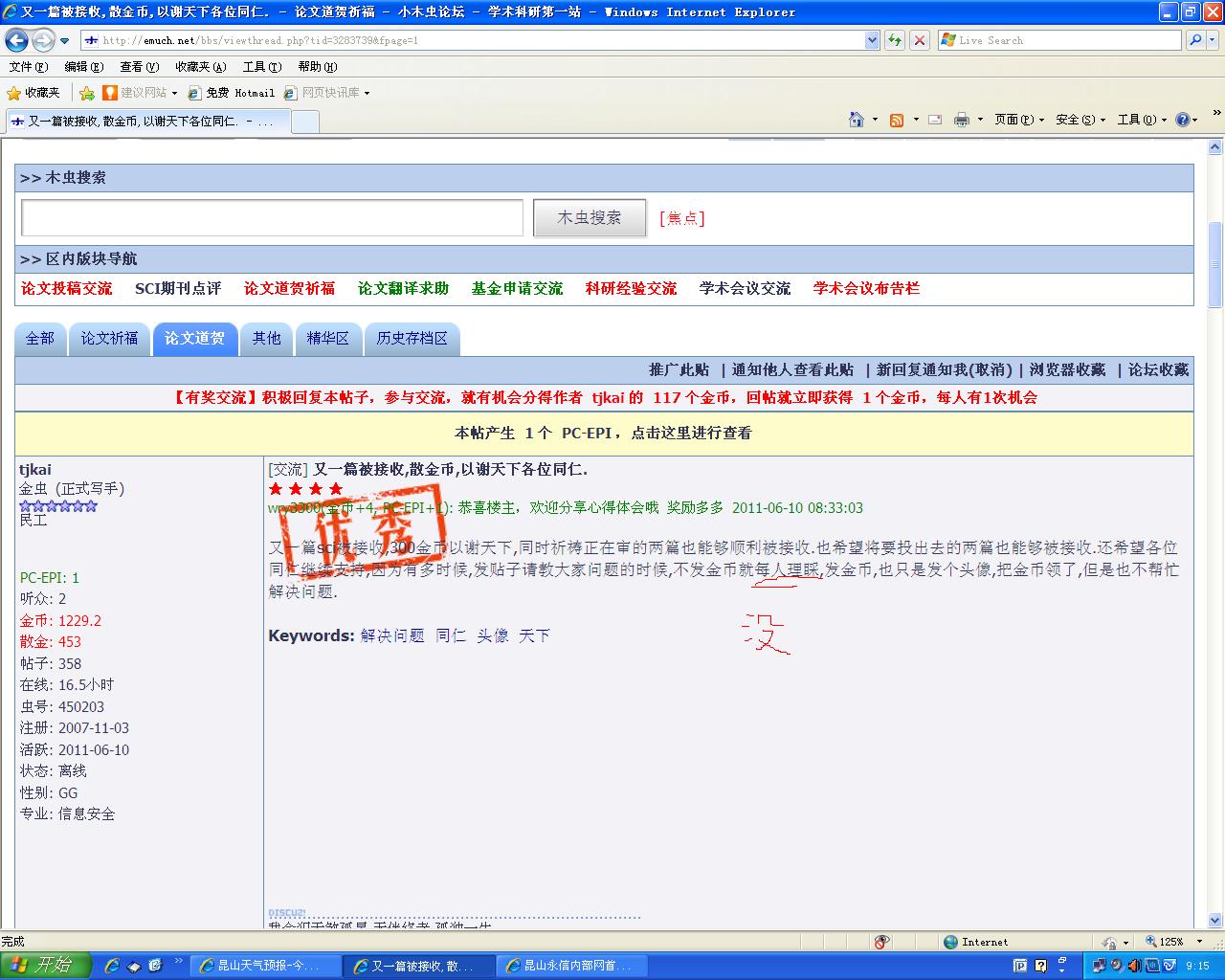Click the Internet security zone globe icon
Viewport: 1225px width, 980px height.
pos(950,942)
